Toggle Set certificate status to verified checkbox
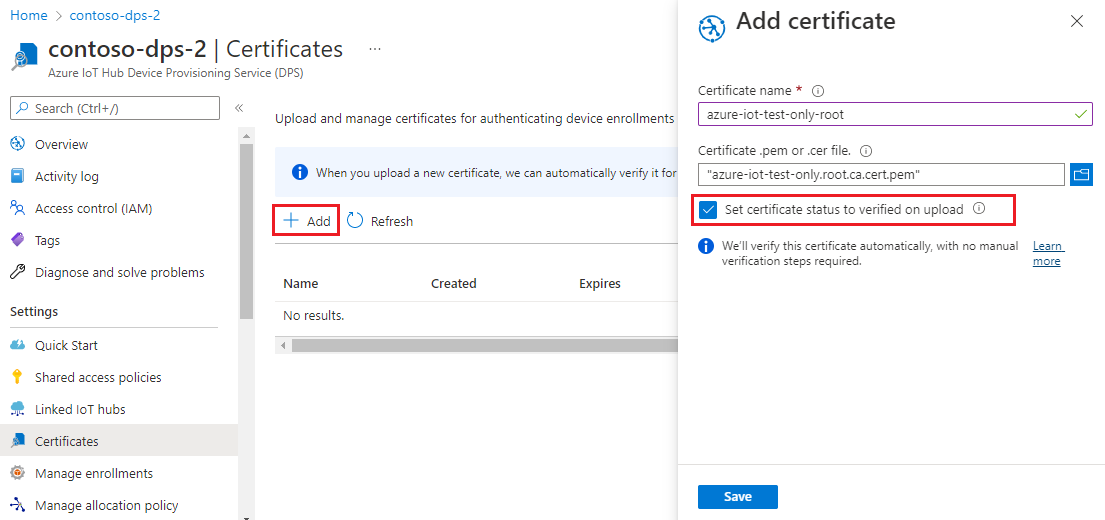The width and height of the screenshot is (1105, 520). click(708, 210)
